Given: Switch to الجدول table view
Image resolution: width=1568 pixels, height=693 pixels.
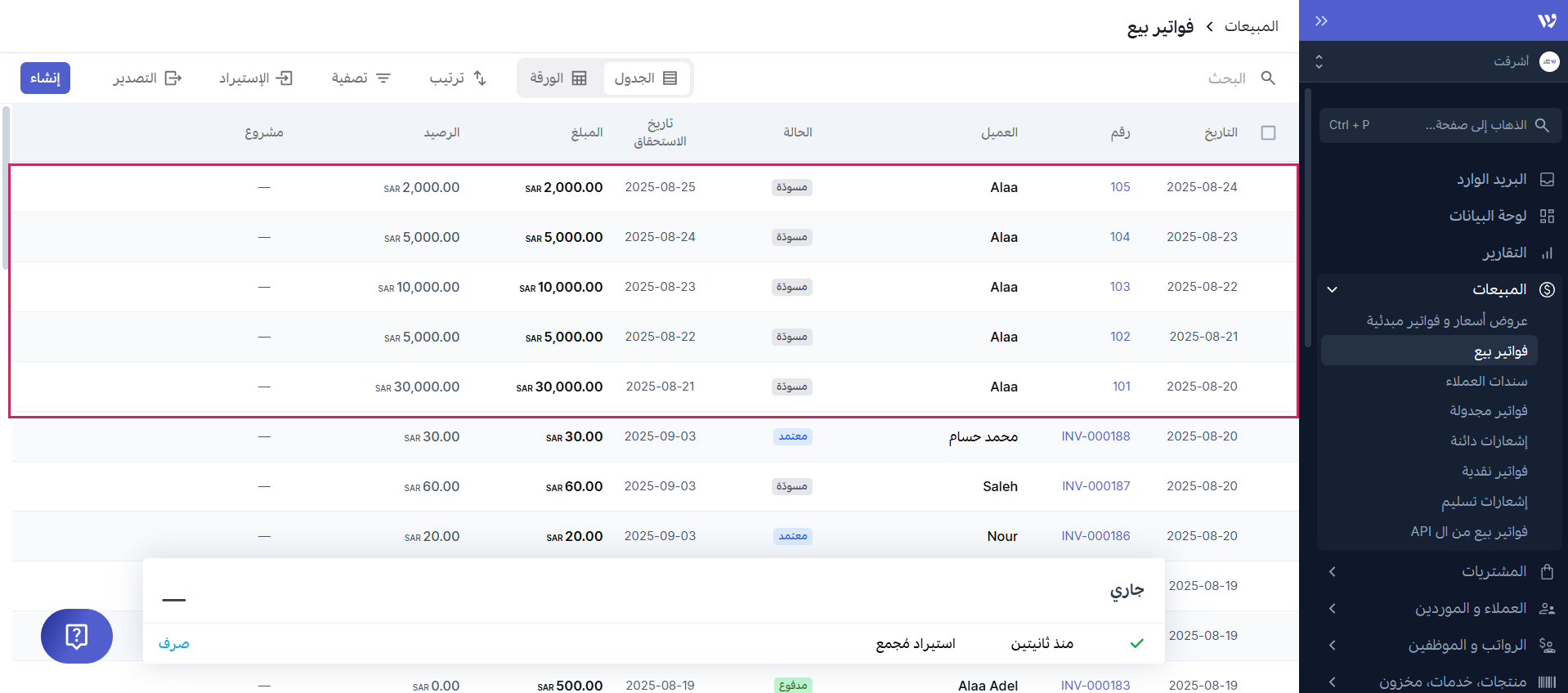Looking at the screenshot, I should 646,78.
